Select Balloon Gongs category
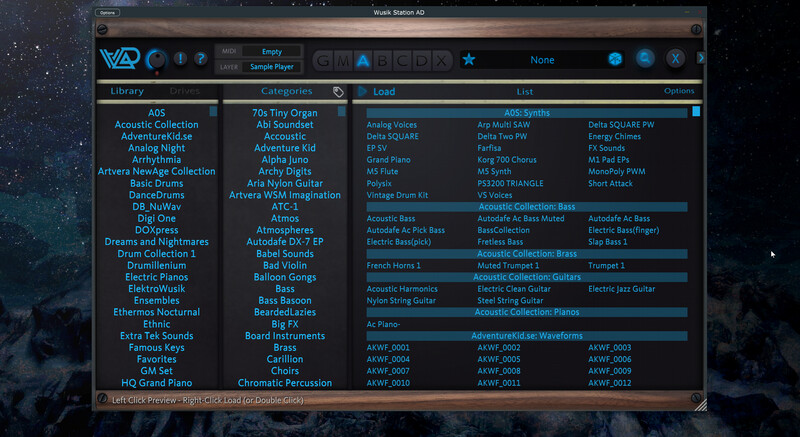The height and width of the screenshot is (437, 800). (x=285, y=277)
